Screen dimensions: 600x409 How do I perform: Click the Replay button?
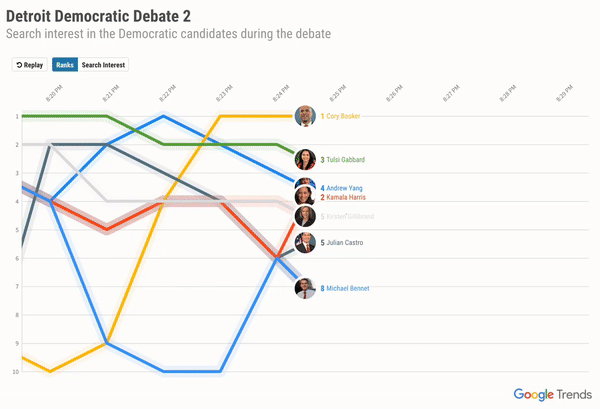(29, 65)
